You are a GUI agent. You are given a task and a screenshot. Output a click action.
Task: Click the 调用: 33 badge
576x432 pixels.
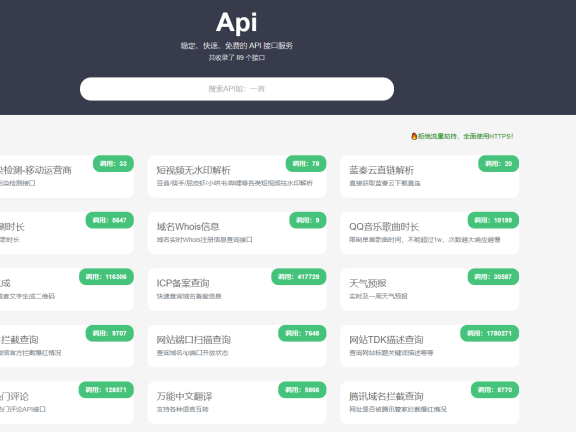coord(114,163)
